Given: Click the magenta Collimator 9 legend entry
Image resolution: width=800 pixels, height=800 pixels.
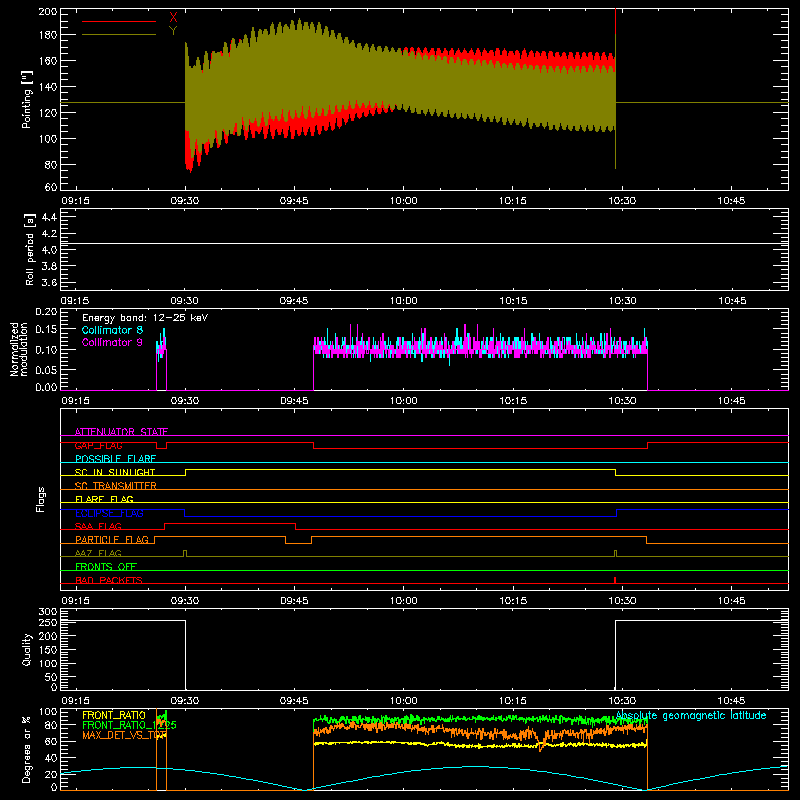Looking at the screenshot, I should (x=112, y=342).
